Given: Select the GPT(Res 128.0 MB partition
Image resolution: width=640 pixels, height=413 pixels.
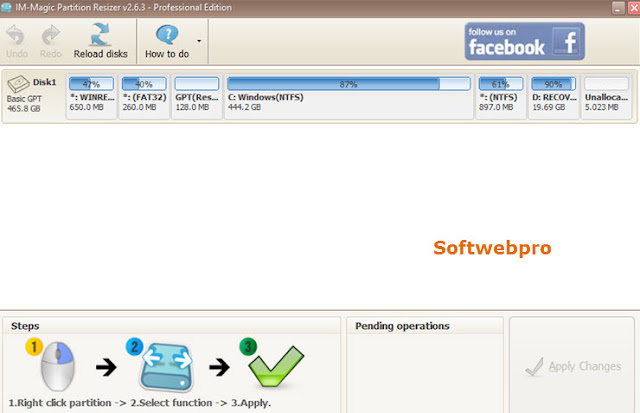Looking at the screenshot, I should click(197, 97).
